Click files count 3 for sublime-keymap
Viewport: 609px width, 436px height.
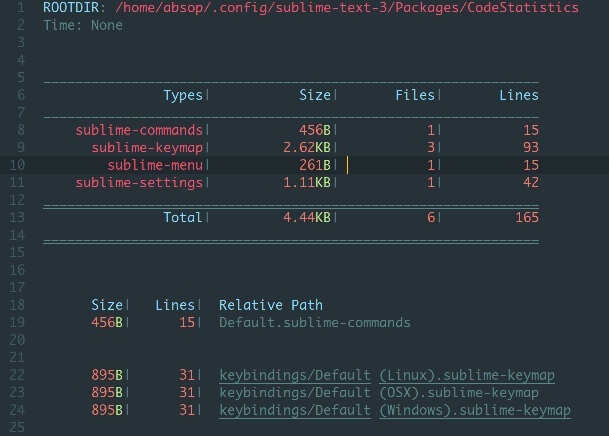click(x=431, y=148)
